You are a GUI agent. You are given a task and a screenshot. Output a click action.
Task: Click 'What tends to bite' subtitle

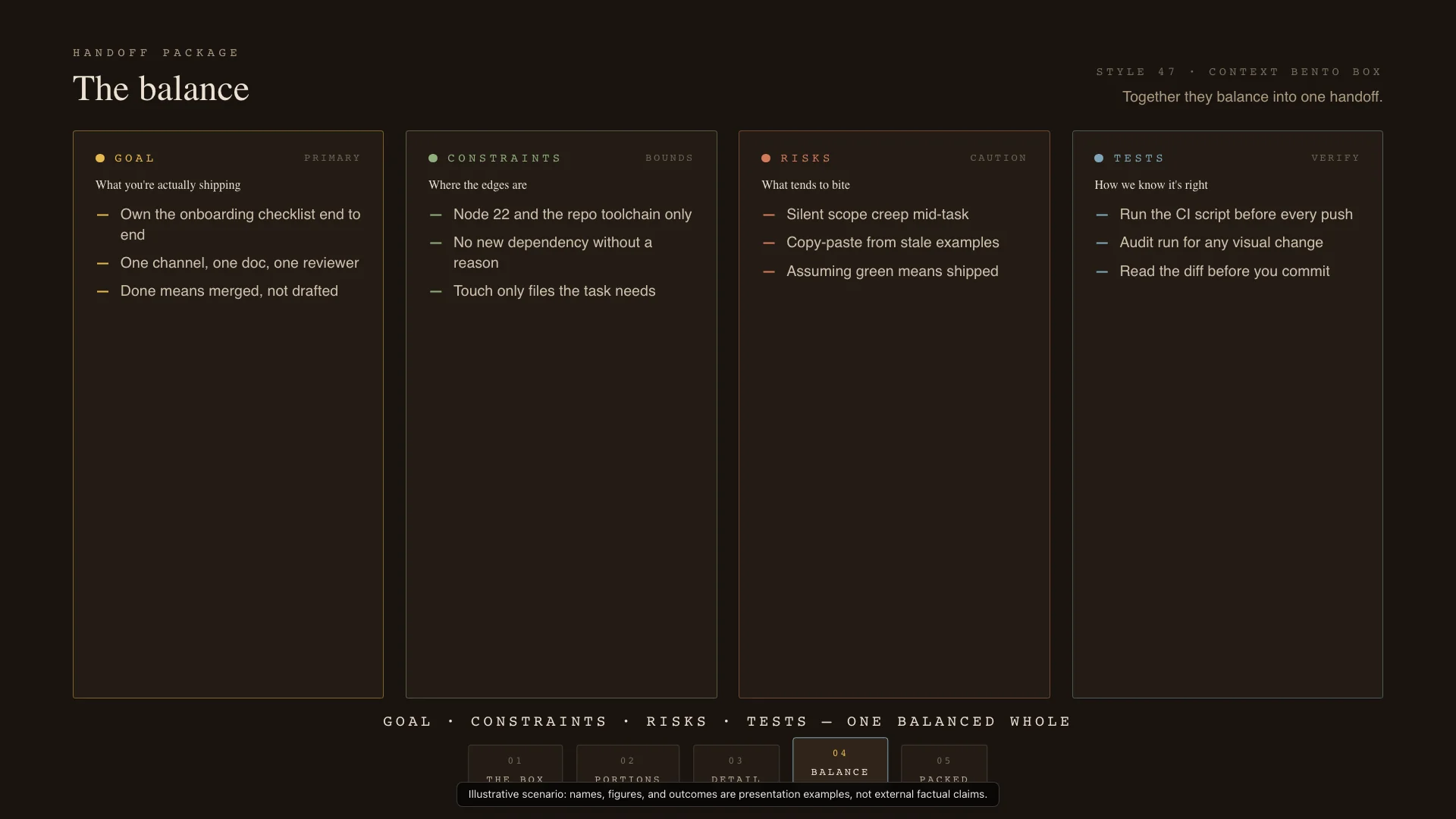(x=805, y=185)
